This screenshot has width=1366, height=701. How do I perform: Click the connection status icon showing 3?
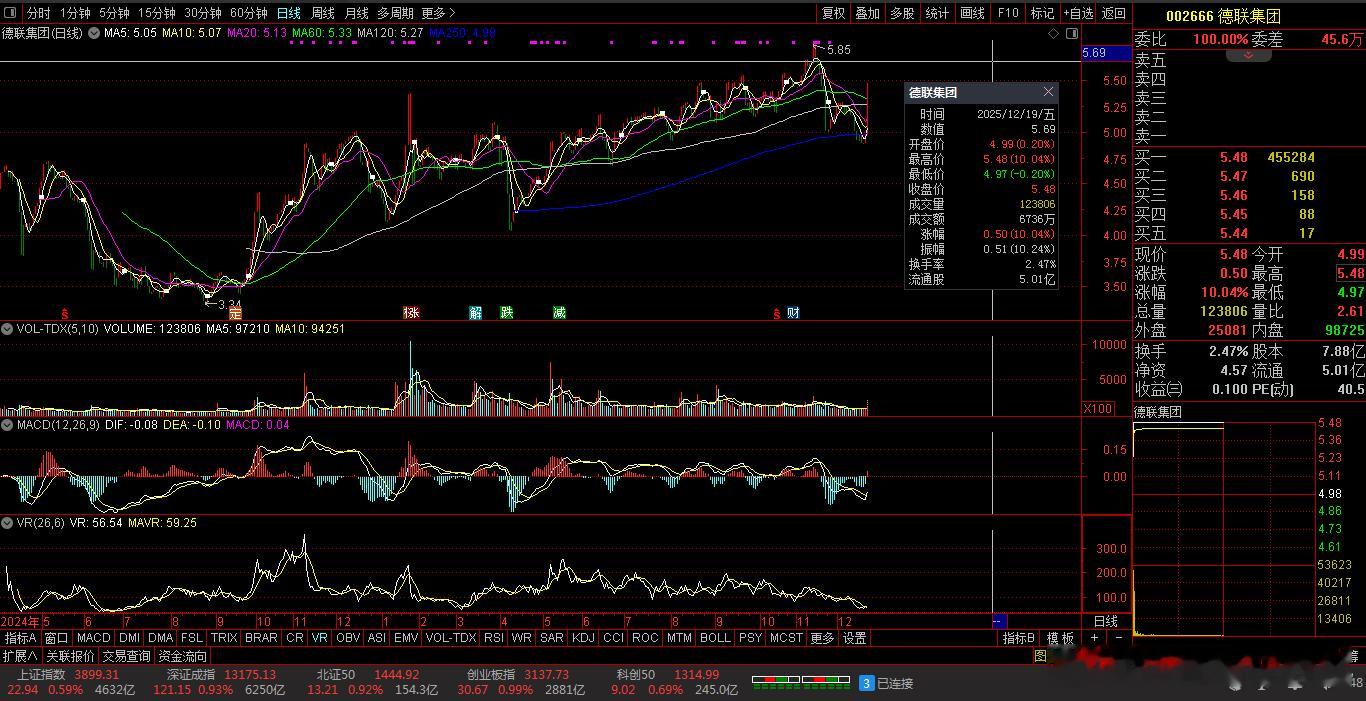pos(867,683)
